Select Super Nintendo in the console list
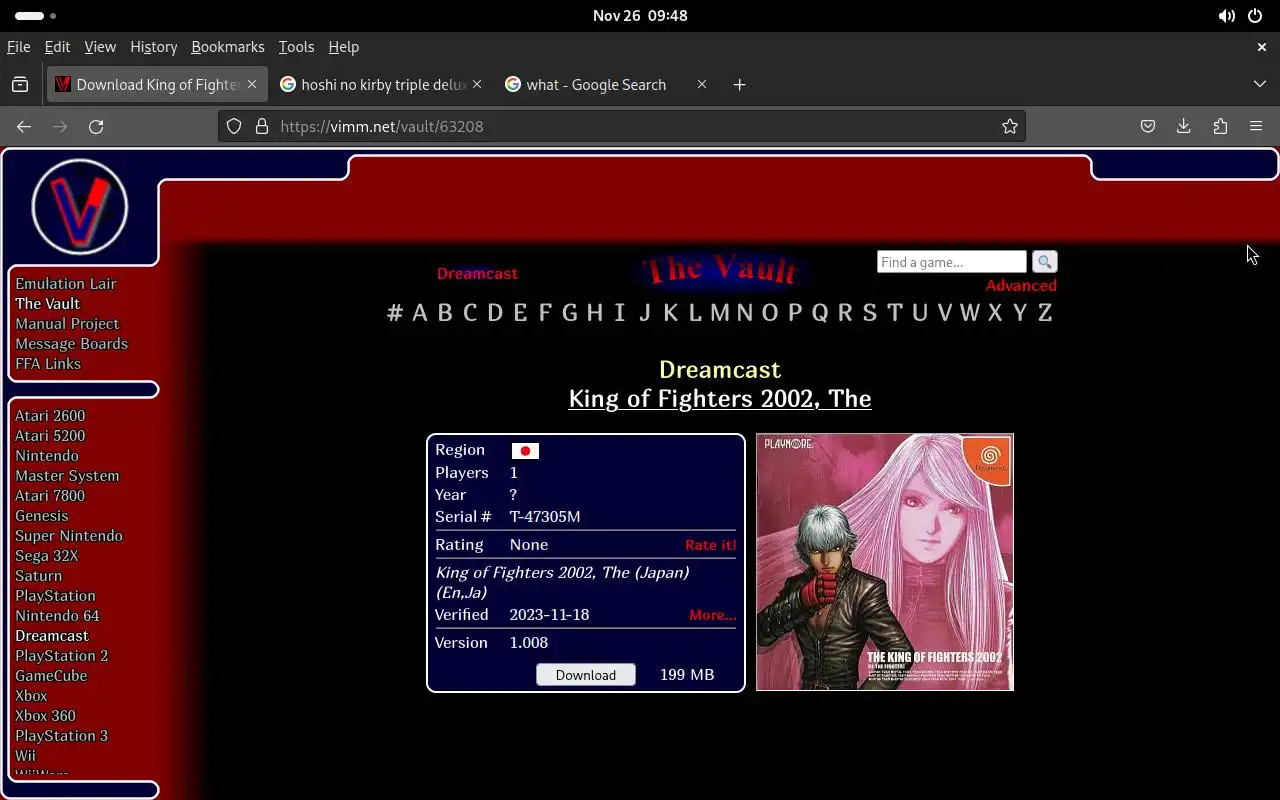1280x800 pixels. pos(69,536)
